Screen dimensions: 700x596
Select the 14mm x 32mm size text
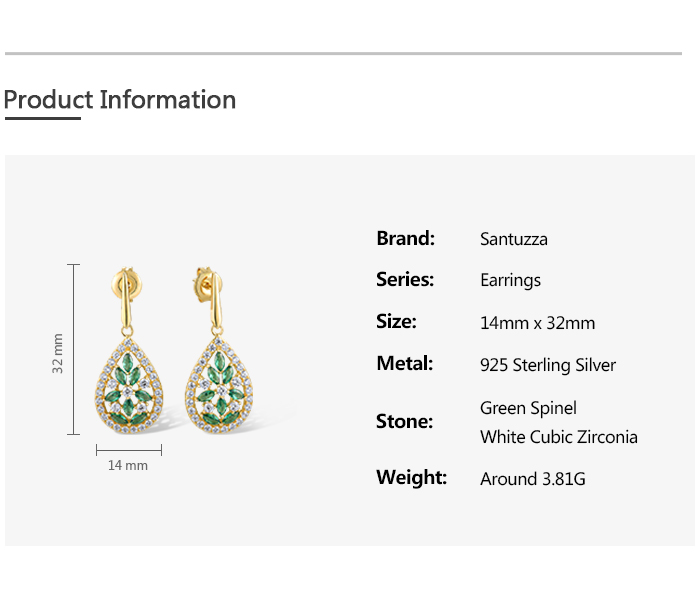(x=537, y=323)
